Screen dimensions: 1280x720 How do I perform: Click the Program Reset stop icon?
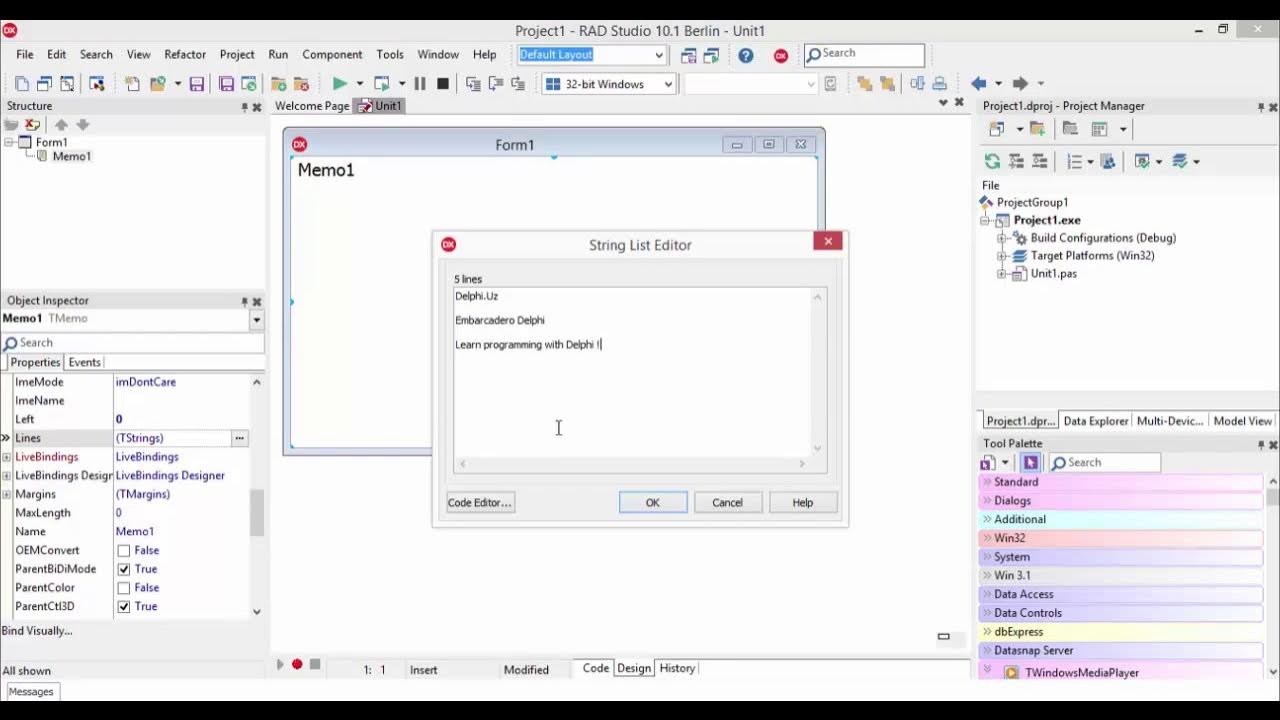point(443,84)
